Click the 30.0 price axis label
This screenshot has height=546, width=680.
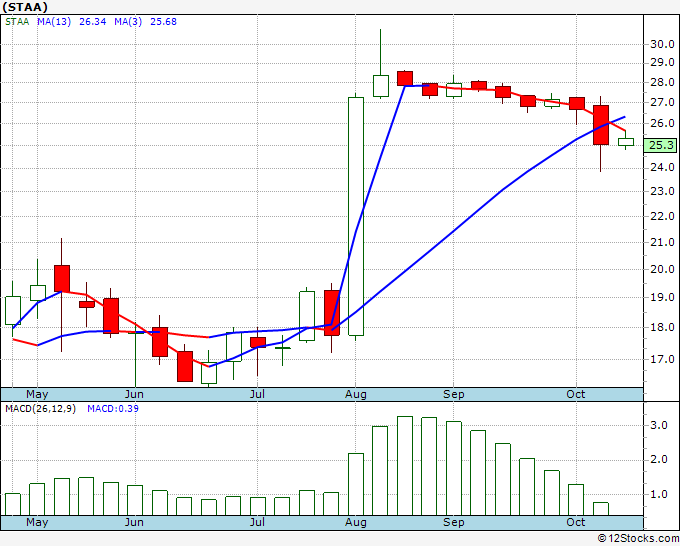point(662,44)
